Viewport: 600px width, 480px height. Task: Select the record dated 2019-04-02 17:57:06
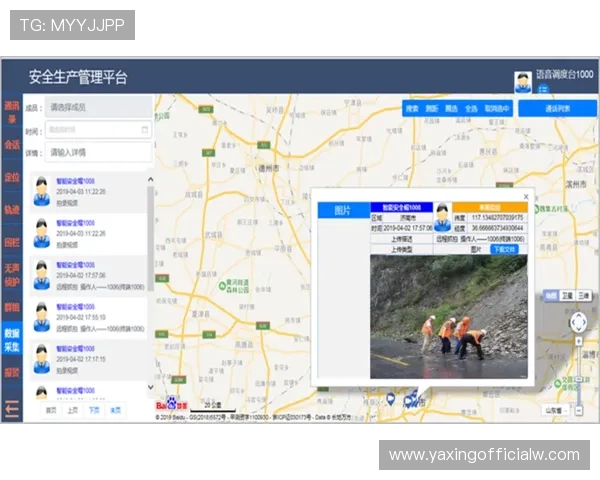coord(89,276)
